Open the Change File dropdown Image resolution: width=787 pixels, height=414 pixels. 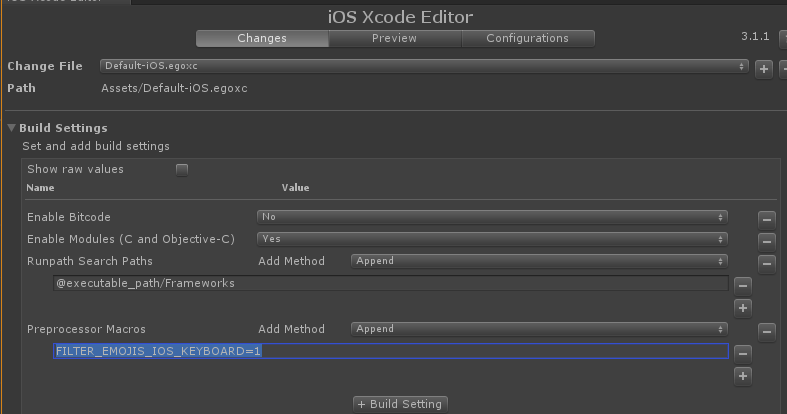423,66
